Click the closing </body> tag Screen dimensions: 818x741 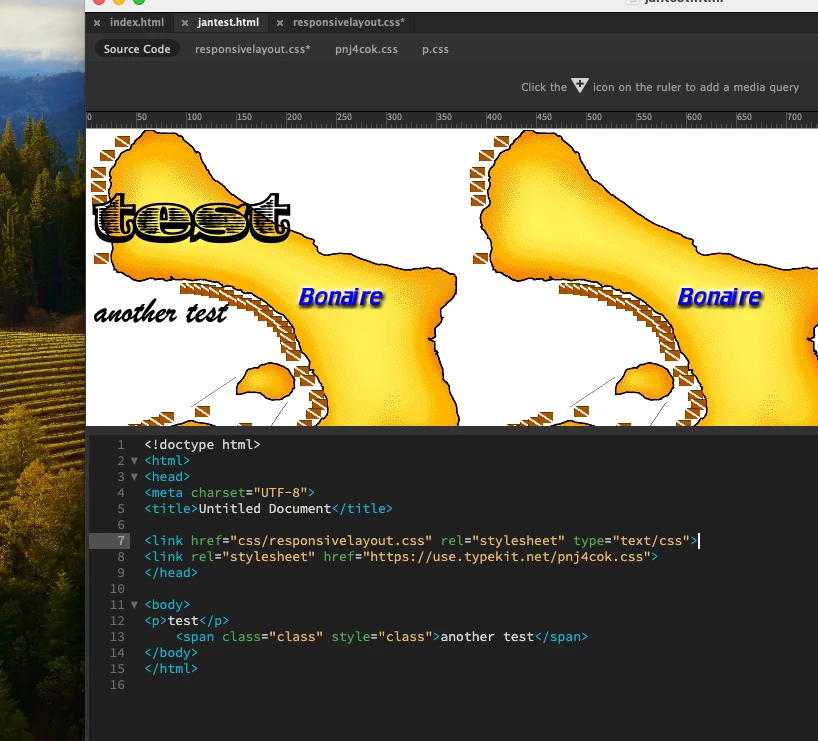pyautogui.click(x=171, y=653)
